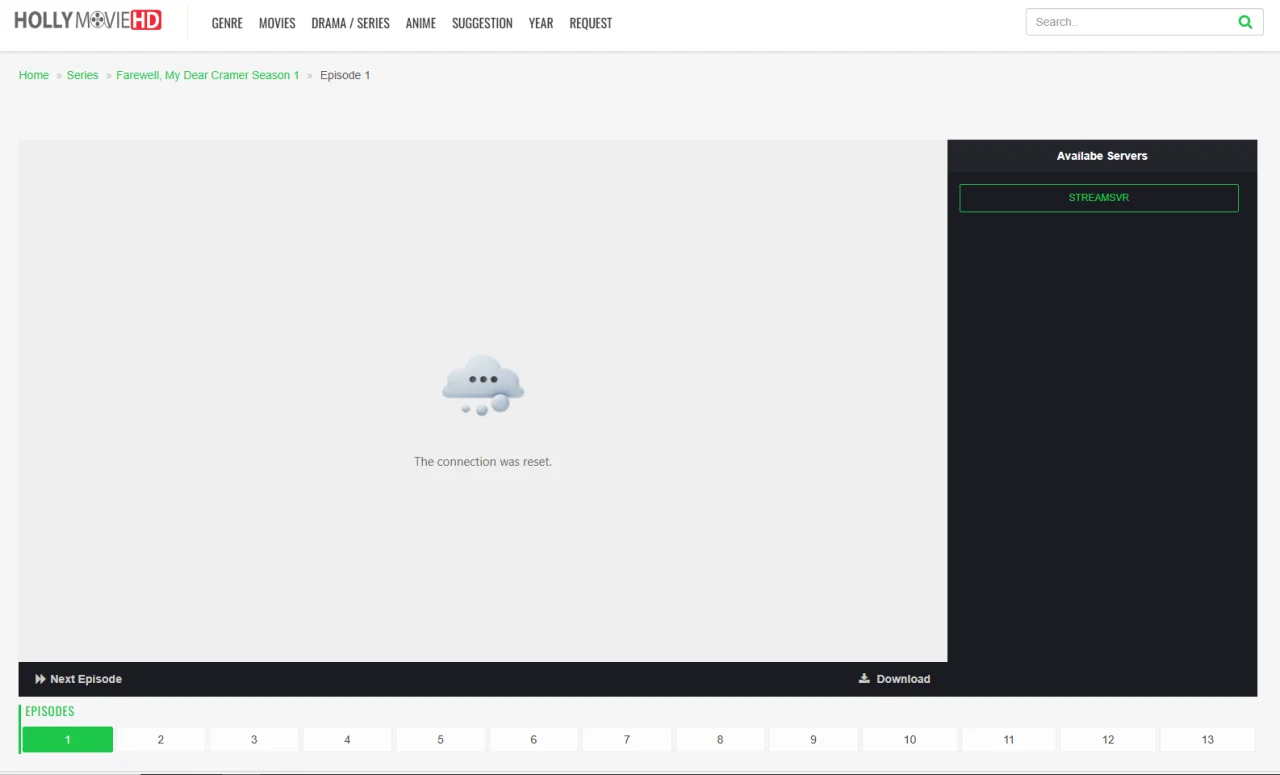The height and width of the screenshot is (775, 1280).
Task: Select episode 4
Action: (347, 740)
